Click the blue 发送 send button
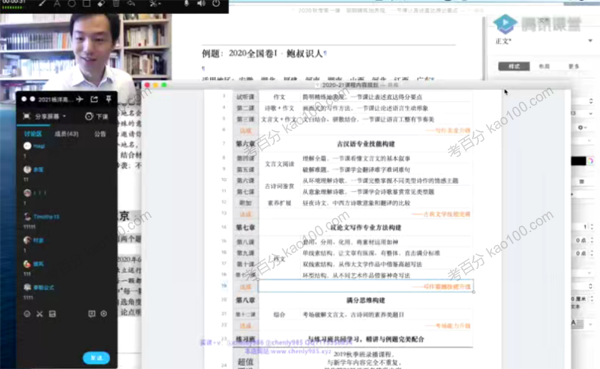 pos(96,358)
